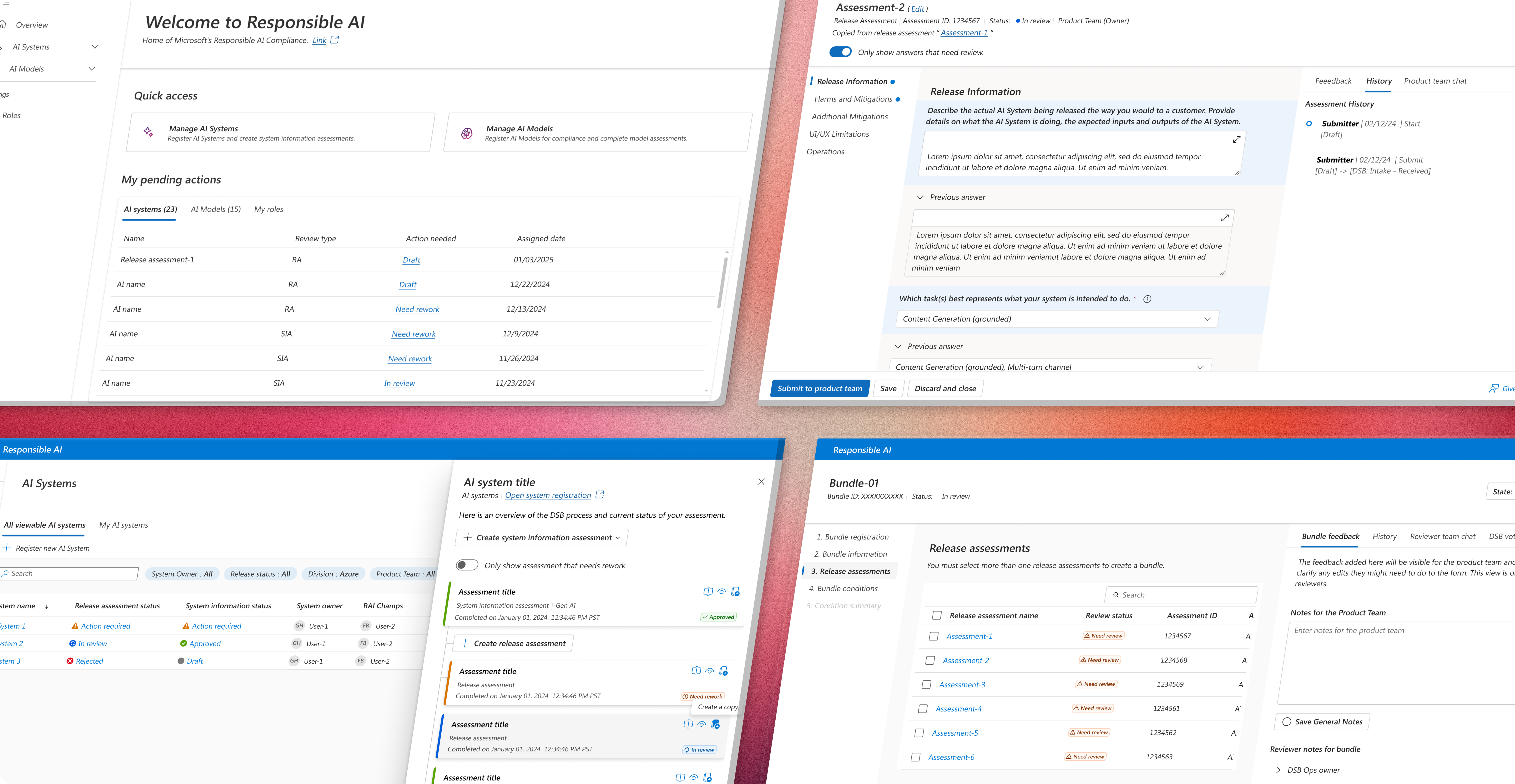The height and width of the screenshot is (784, 1515).
Task: Open the Create system information assessment dropdown
Action: 542,538
